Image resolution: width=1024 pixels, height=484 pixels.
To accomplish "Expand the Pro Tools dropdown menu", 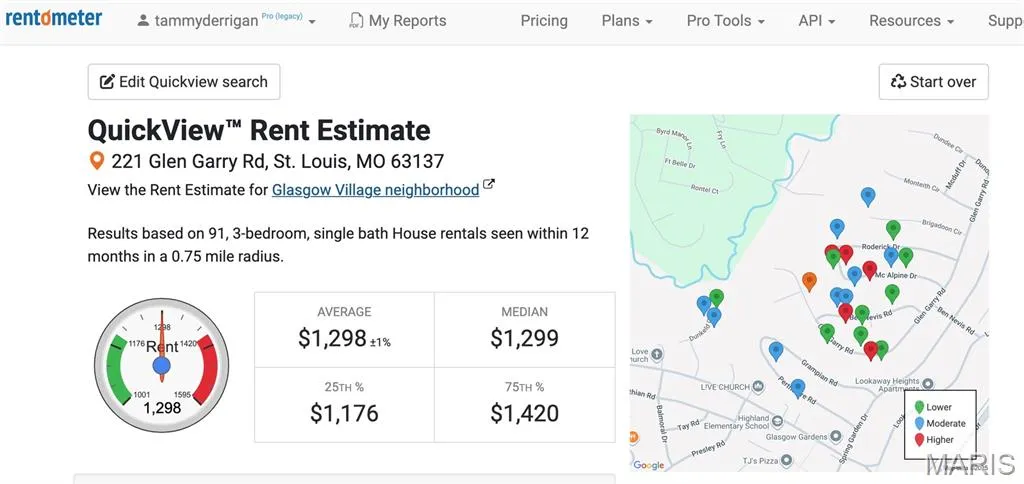I will click(x=726, y=21).
